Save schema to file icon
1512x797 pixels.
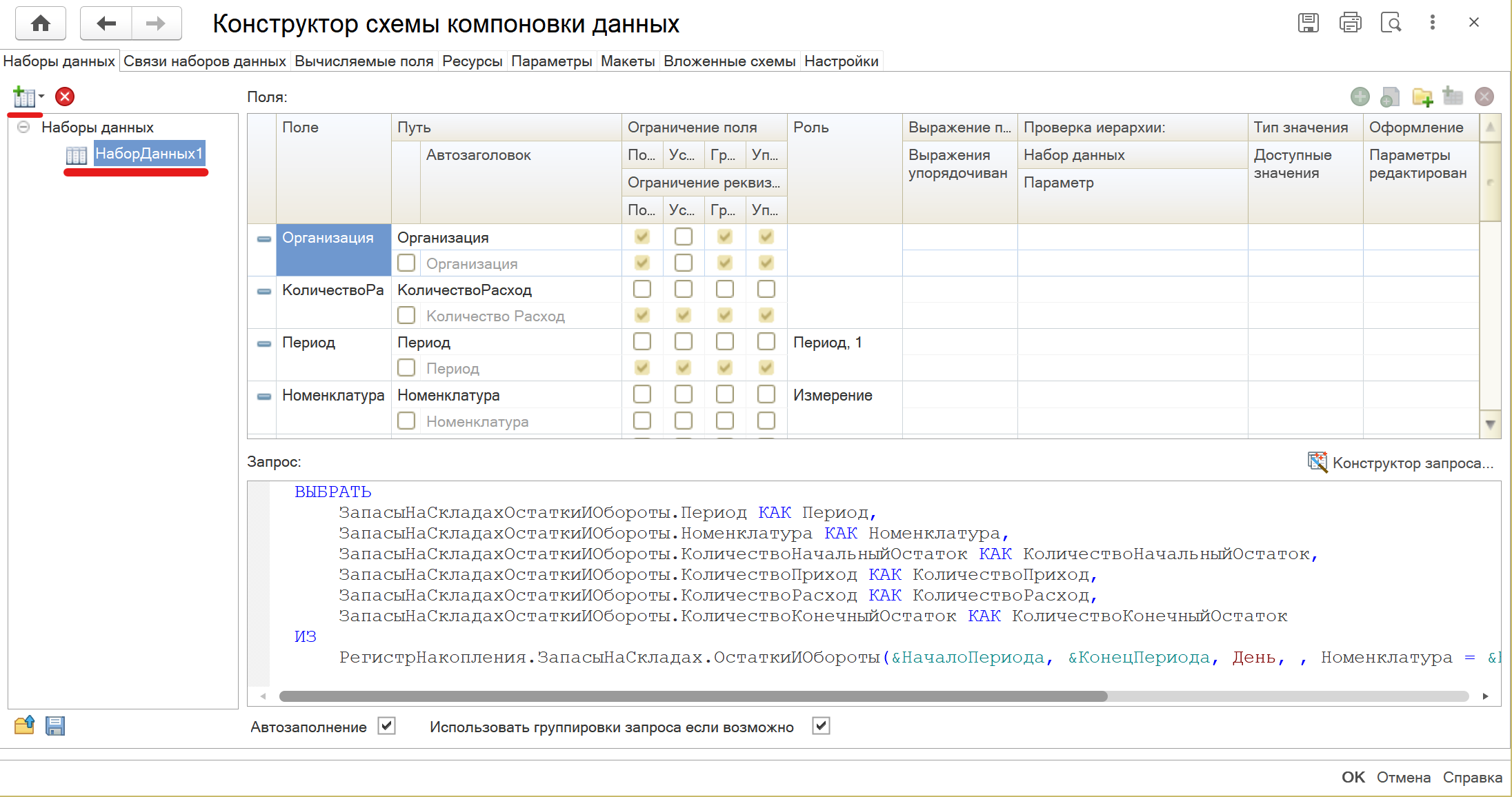55,725
